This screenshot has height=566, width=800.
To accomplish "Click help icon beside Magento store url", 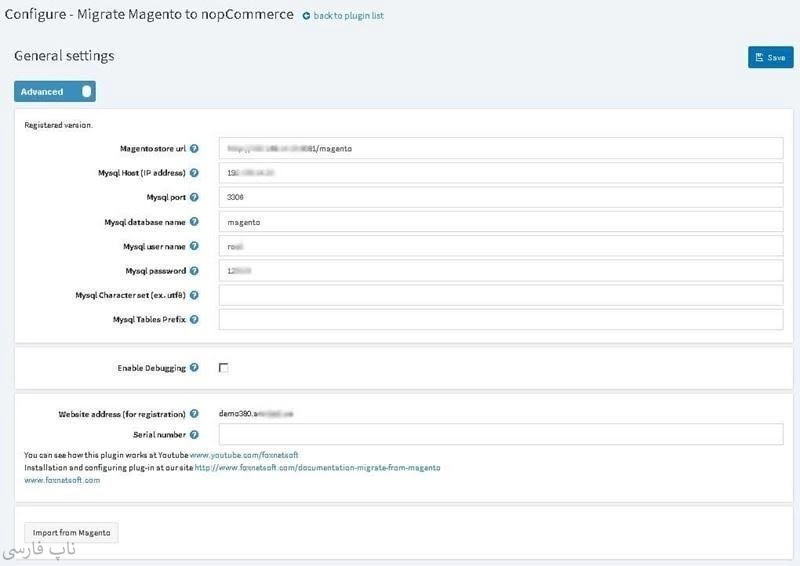I will click(194, 149).
